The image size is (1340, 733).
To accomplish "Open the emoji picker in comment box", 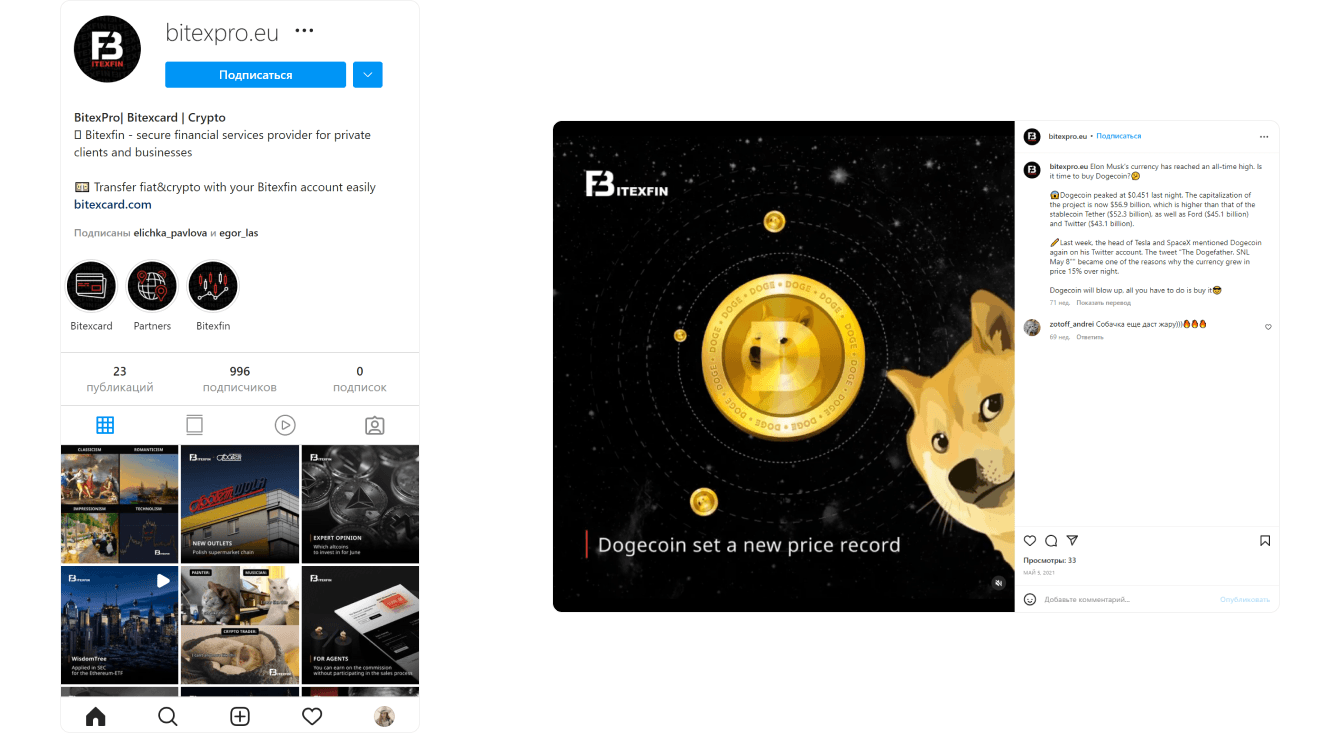I will 1030,599.
